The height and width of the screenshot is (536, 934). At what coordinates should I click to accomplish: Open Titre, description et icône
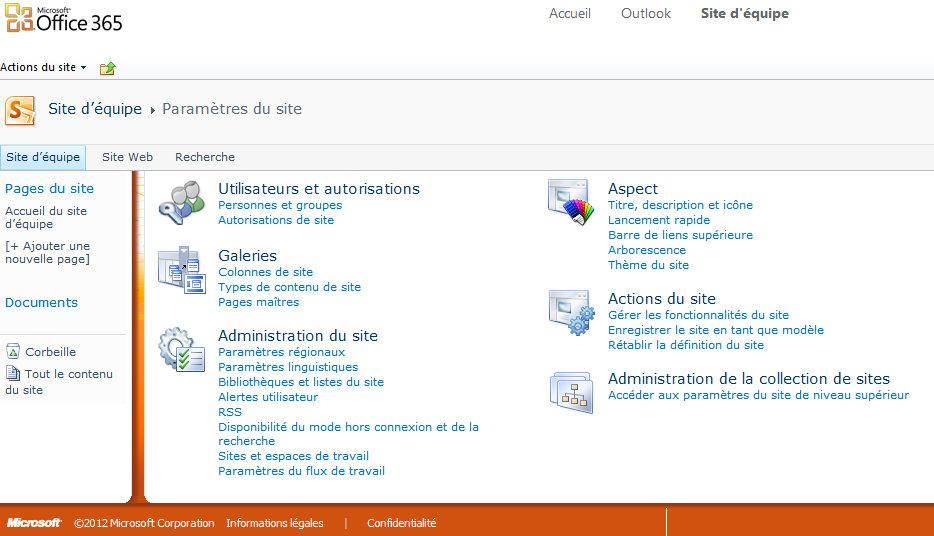(x=680, y=205)
